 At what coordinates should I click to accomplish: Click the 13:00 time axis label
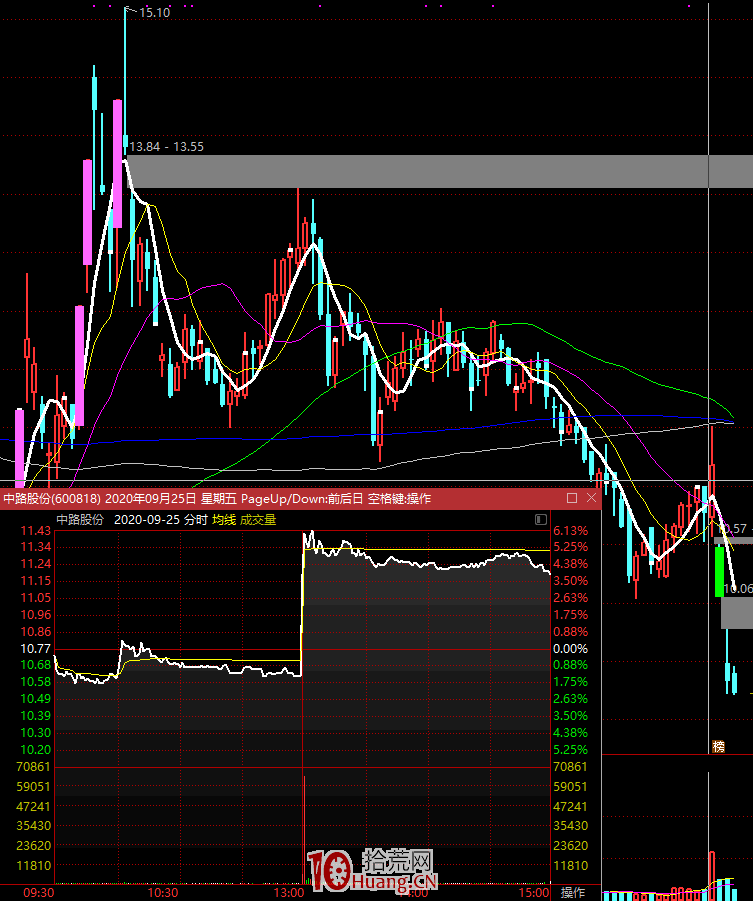pyautogui.click(x=288, y=892)
